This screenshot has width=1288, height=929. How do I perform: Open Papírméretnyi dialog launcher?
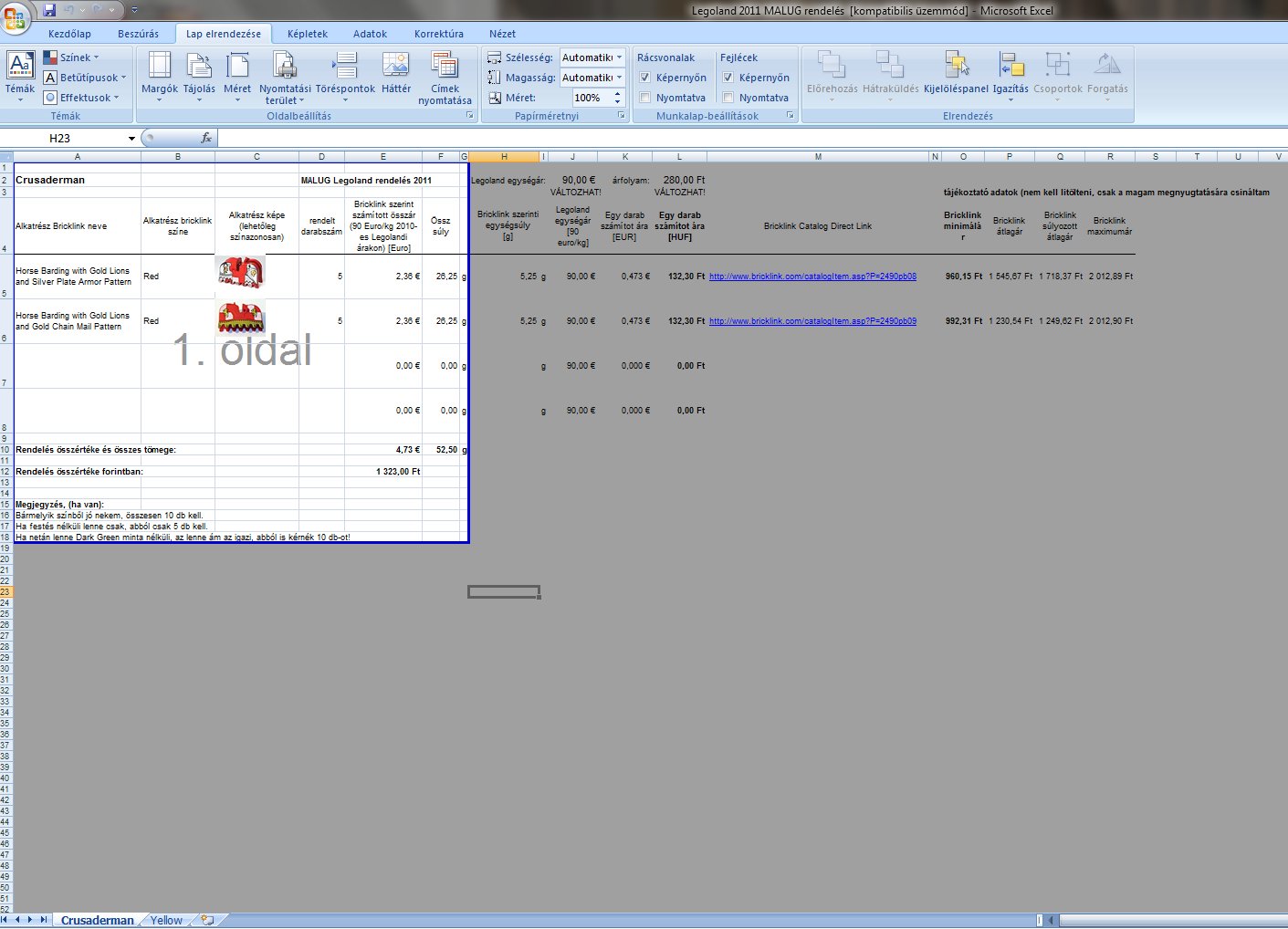(621, 116)
